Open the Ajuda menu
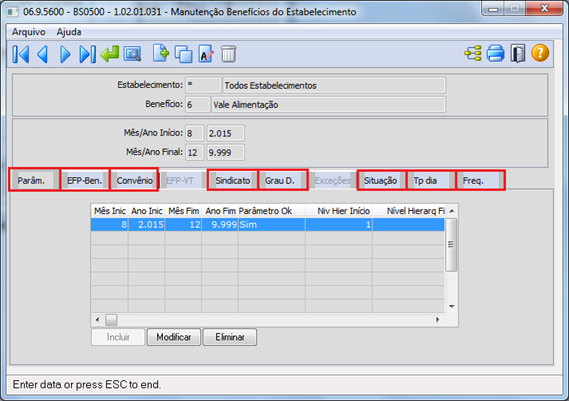Screen dimensions: 569x401 (69, 32)
